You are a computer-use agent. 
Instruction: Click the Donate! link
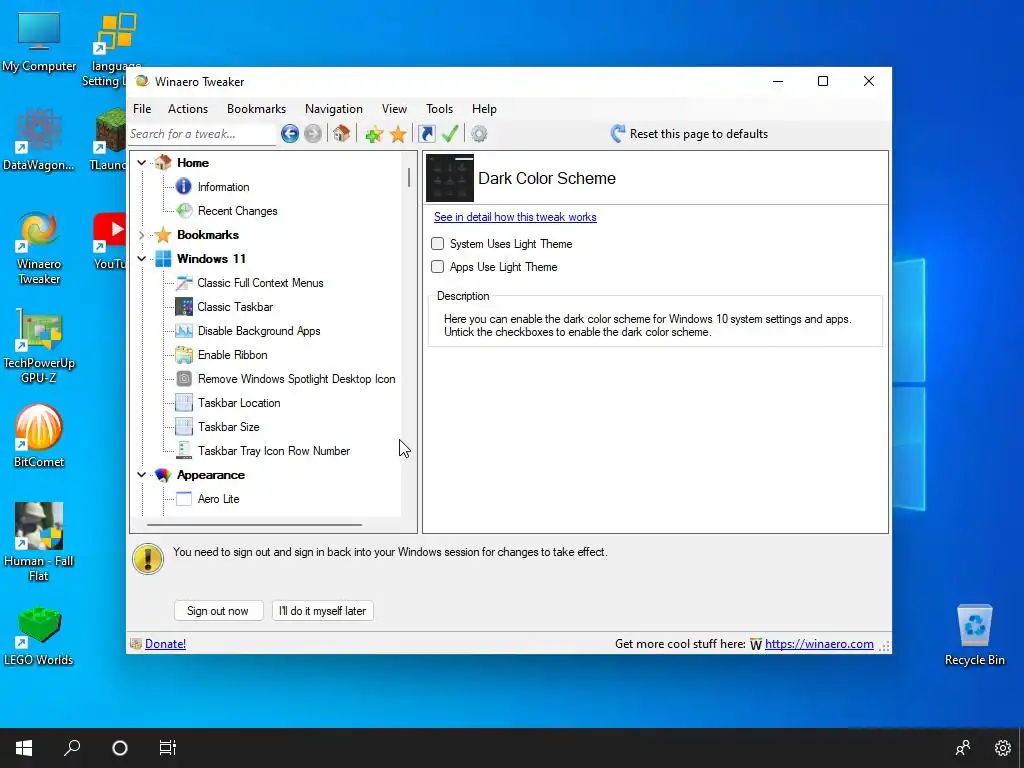click(x=165, y=644)
